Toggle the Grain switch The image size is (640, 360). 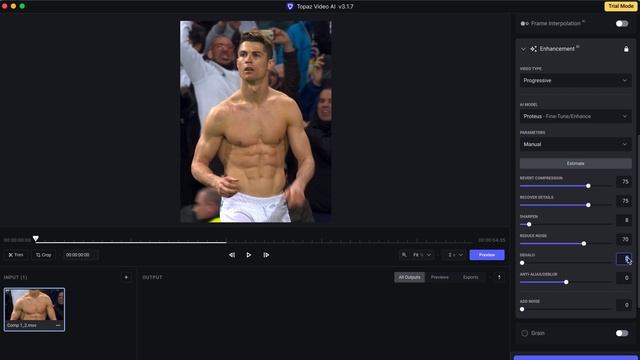click(x=622, y=333)
